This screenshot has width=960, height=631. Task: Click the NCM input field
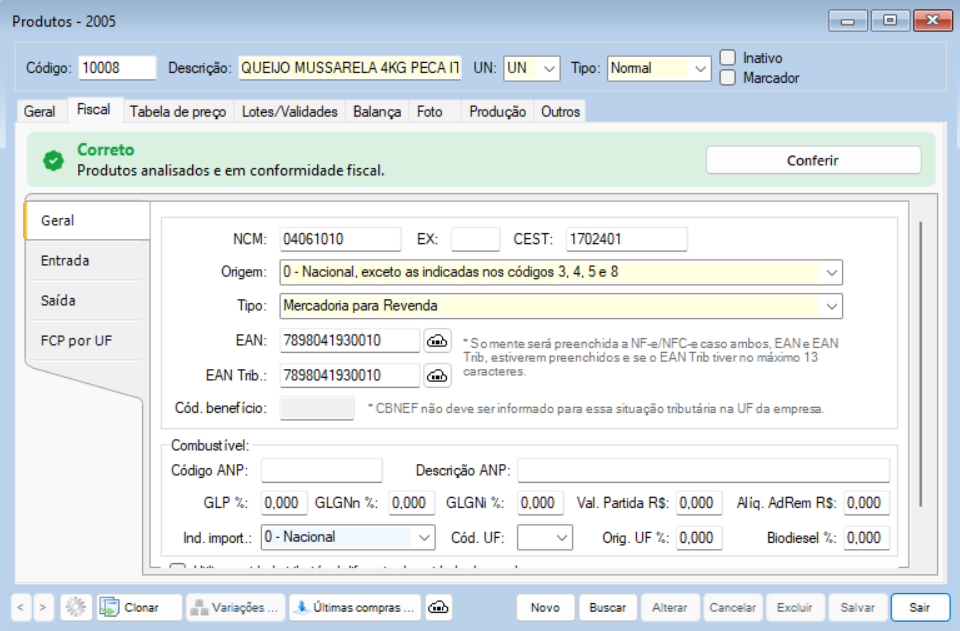pos(340,239)
